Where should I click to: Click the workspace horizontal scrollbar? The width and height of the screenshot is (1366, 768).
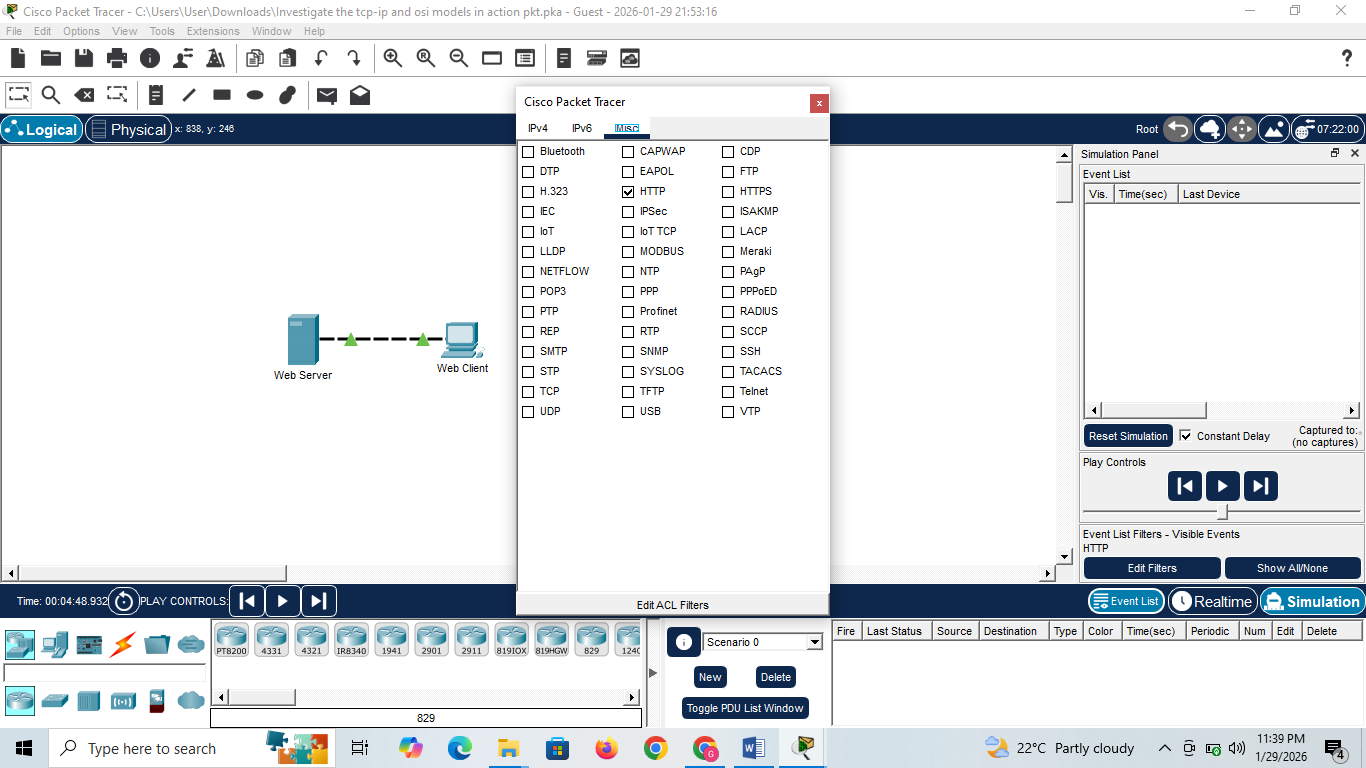[153, 573]
